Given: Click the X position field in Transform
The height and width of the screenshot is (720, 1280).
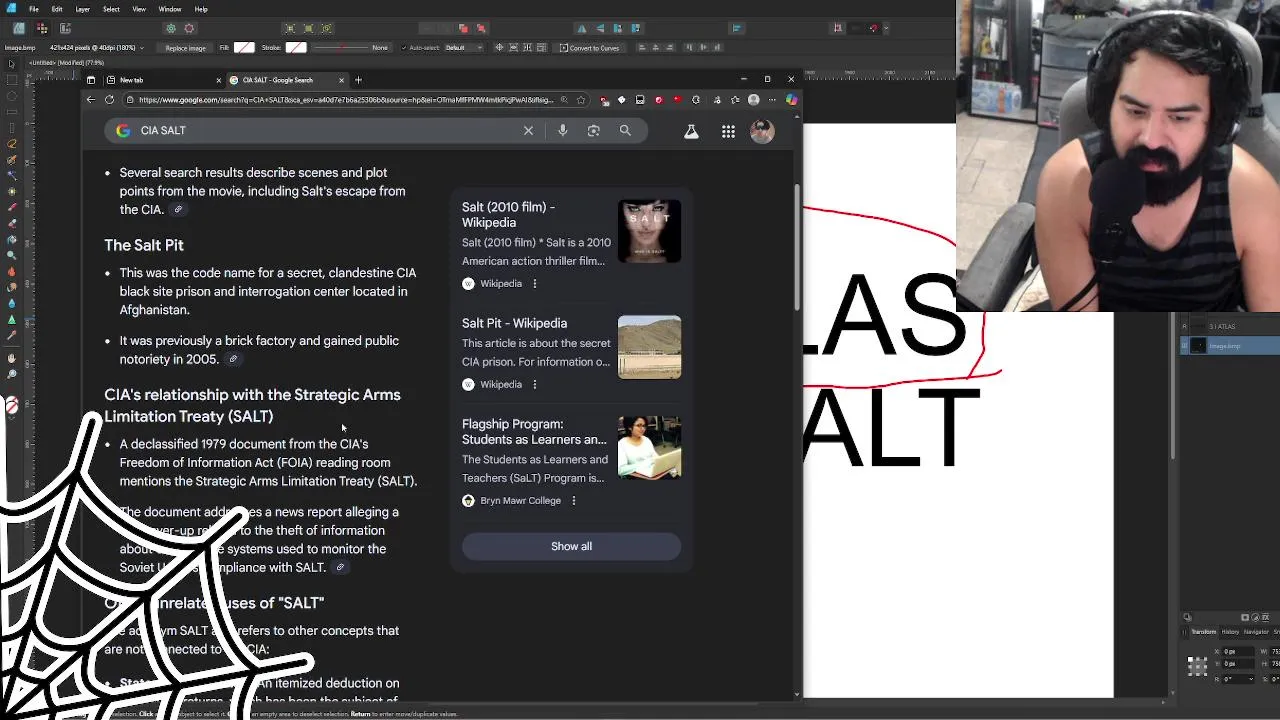Looking at the screenshot, I should tap(1236, 652).
